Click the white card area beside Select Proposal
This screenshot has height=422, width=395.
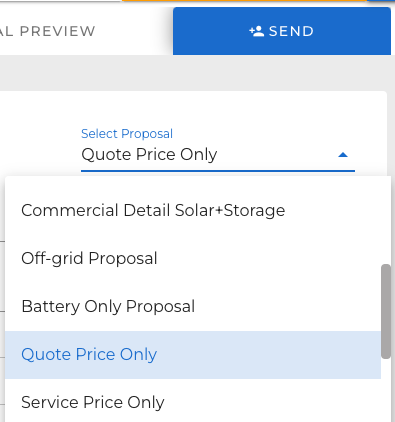point(40,140)
